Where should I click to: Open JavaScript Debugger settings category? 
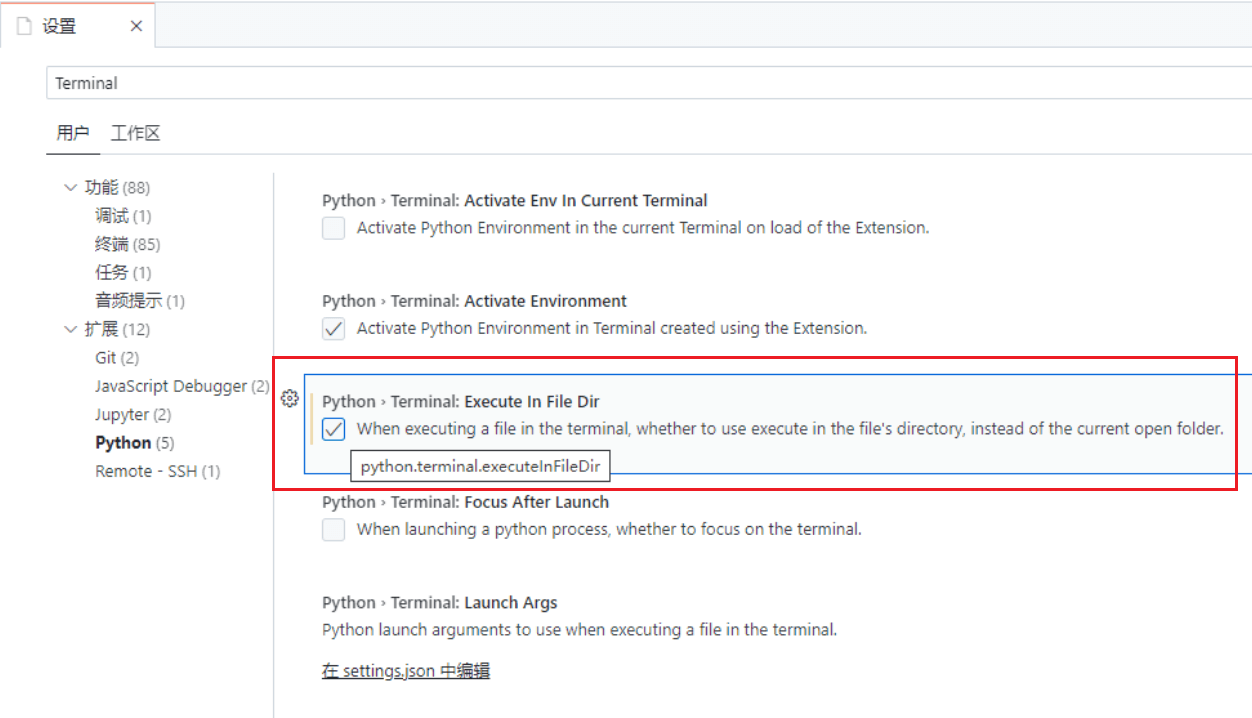pos(182,386)
